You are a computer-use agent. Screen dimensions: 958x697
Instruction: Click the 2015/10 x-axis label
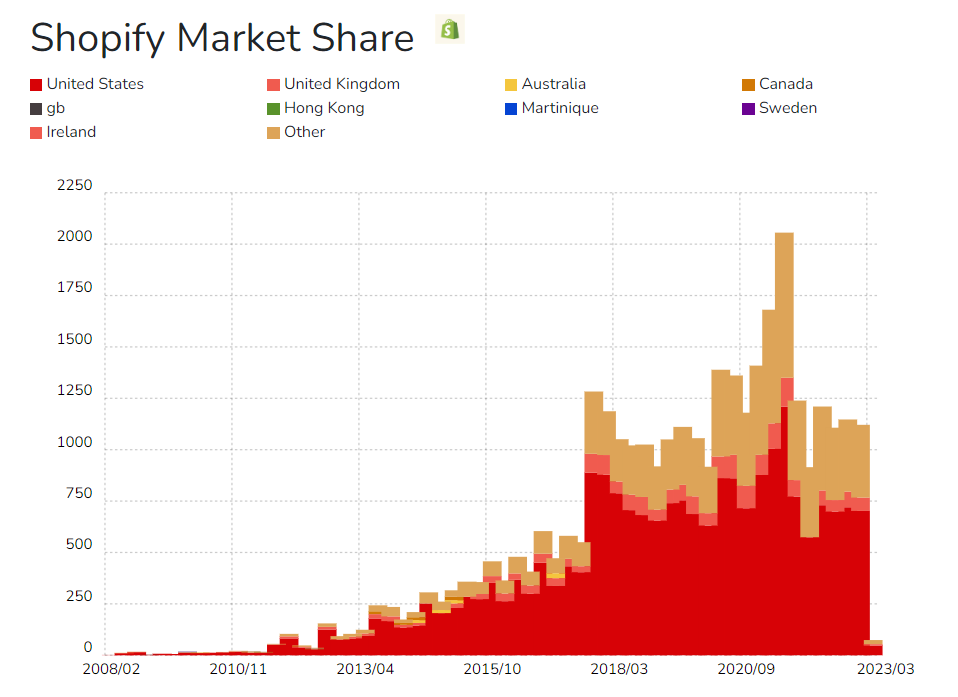click(492, 669)
